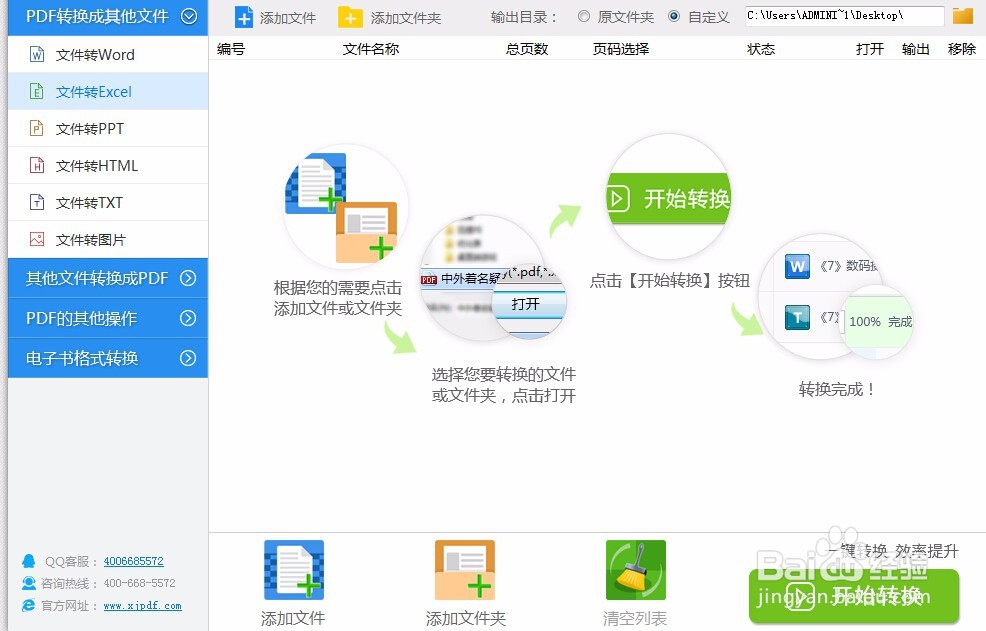Expand the 电子书格式转换 section arrow

(188, 358)
